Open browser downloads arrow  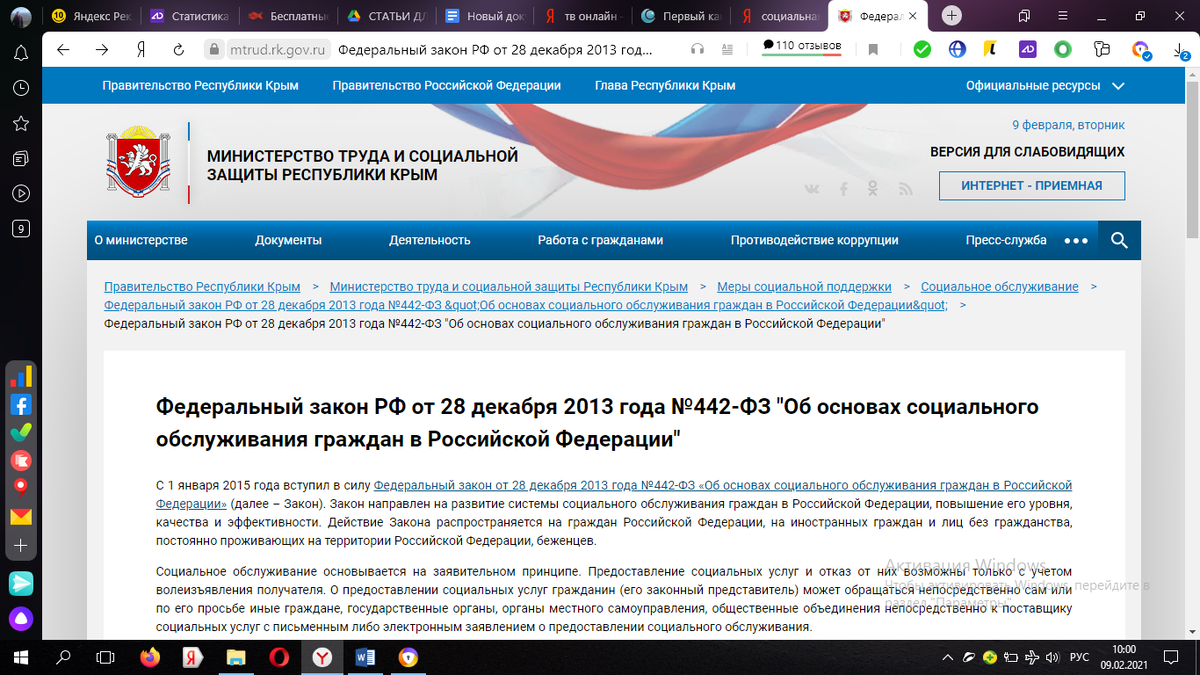pos(1179,50)
